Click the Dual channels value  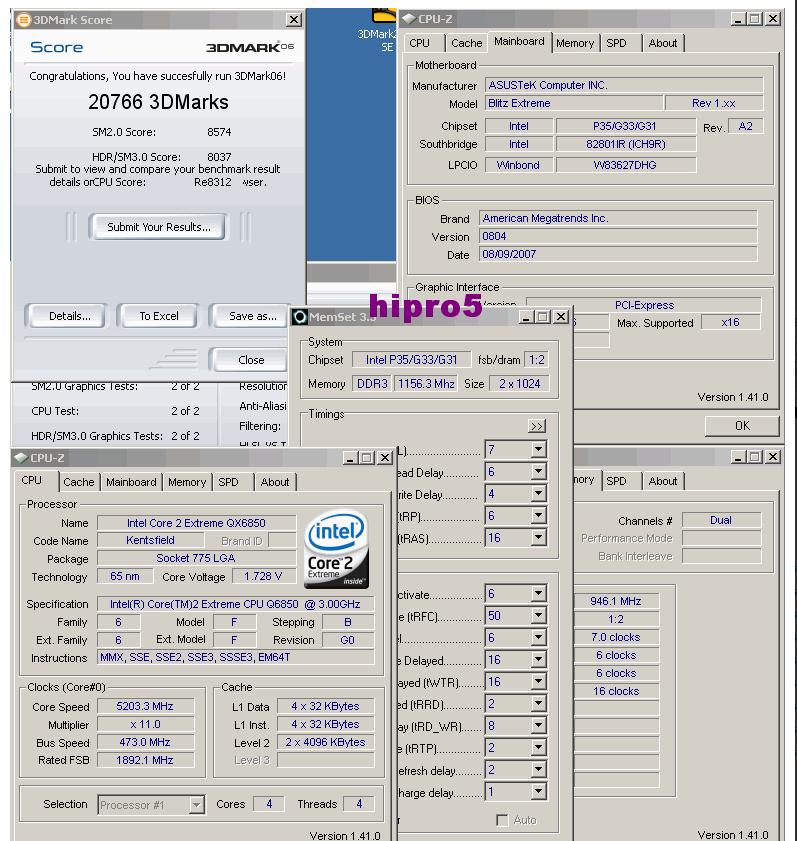tap(721, 520)
